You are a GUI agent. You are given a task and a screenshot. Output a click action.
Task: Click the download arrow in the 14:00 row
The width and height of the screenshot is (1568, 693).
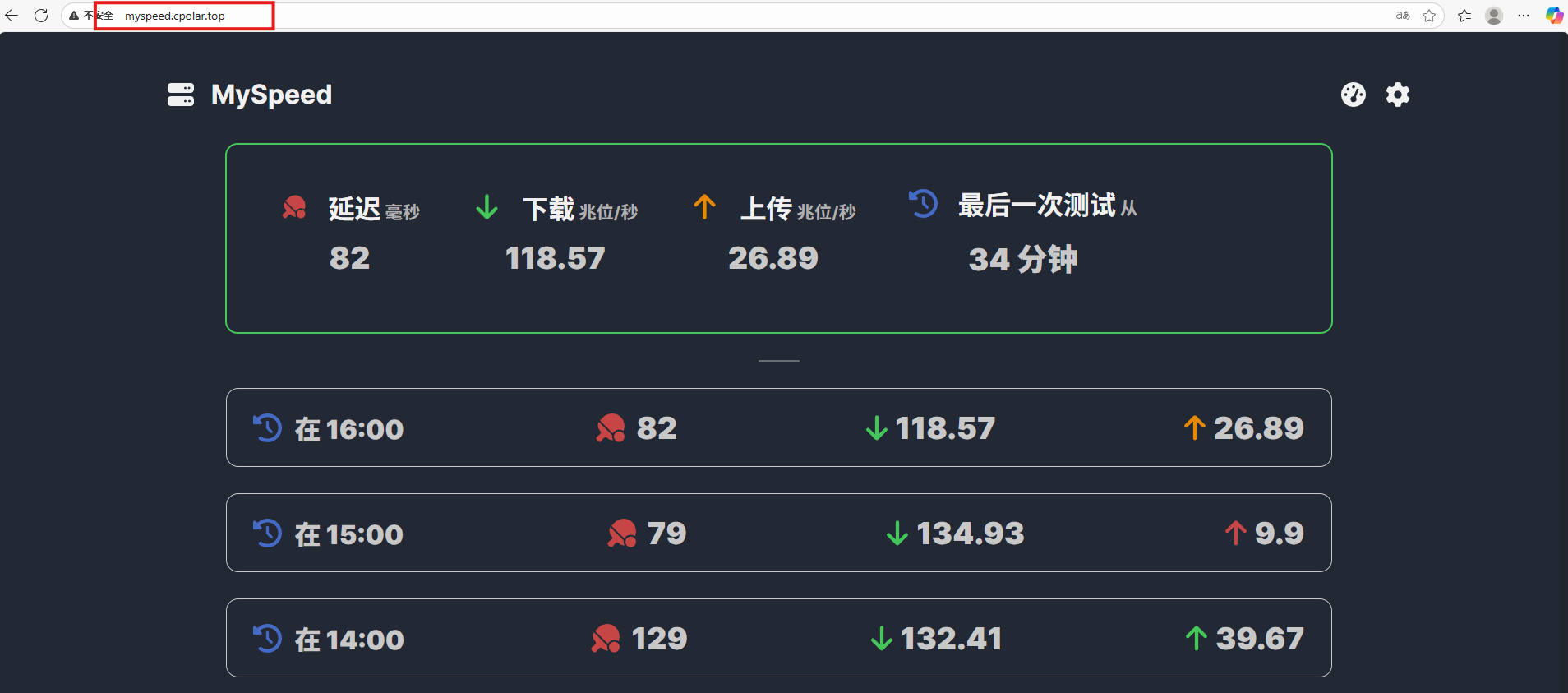882,639
